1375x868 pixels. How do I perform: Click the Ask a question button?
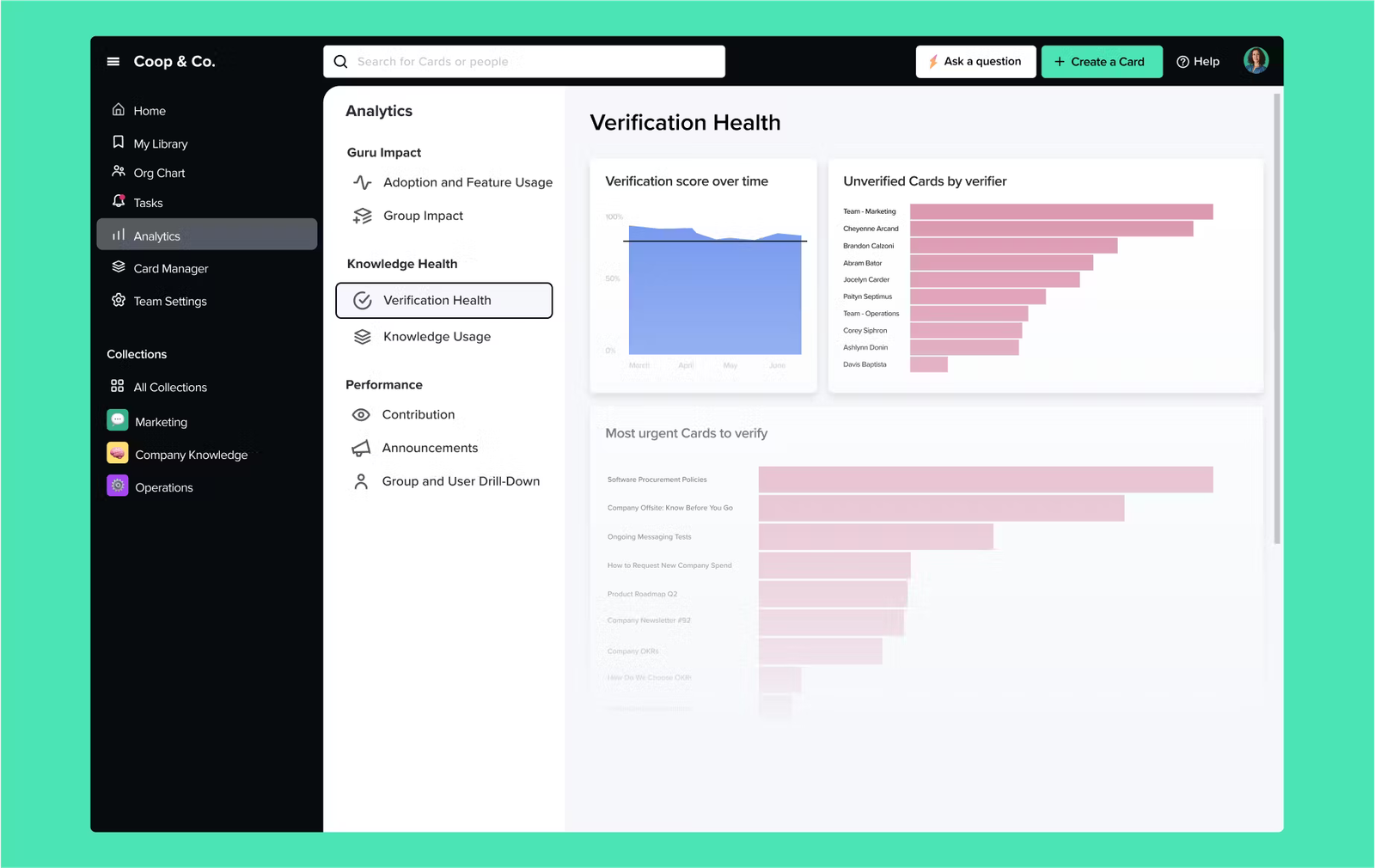pos(975,62)
